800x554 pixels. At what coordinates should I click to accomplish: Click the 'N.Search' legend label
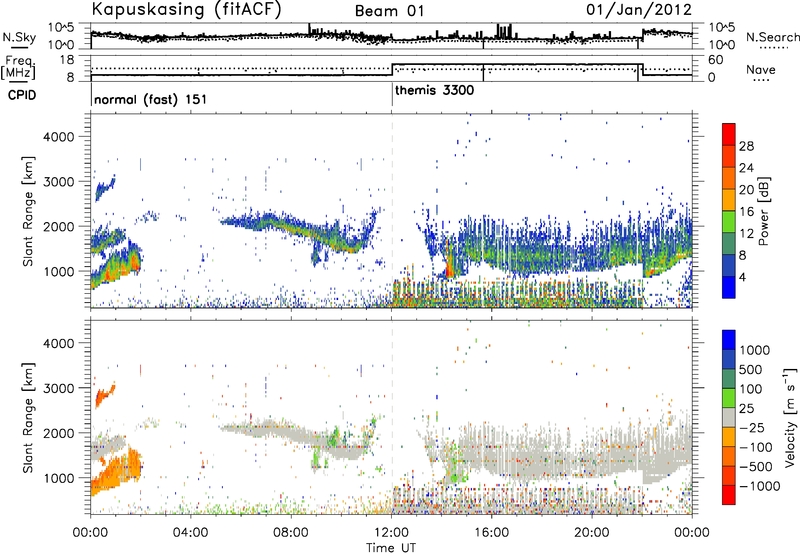(x=772, y=37)
